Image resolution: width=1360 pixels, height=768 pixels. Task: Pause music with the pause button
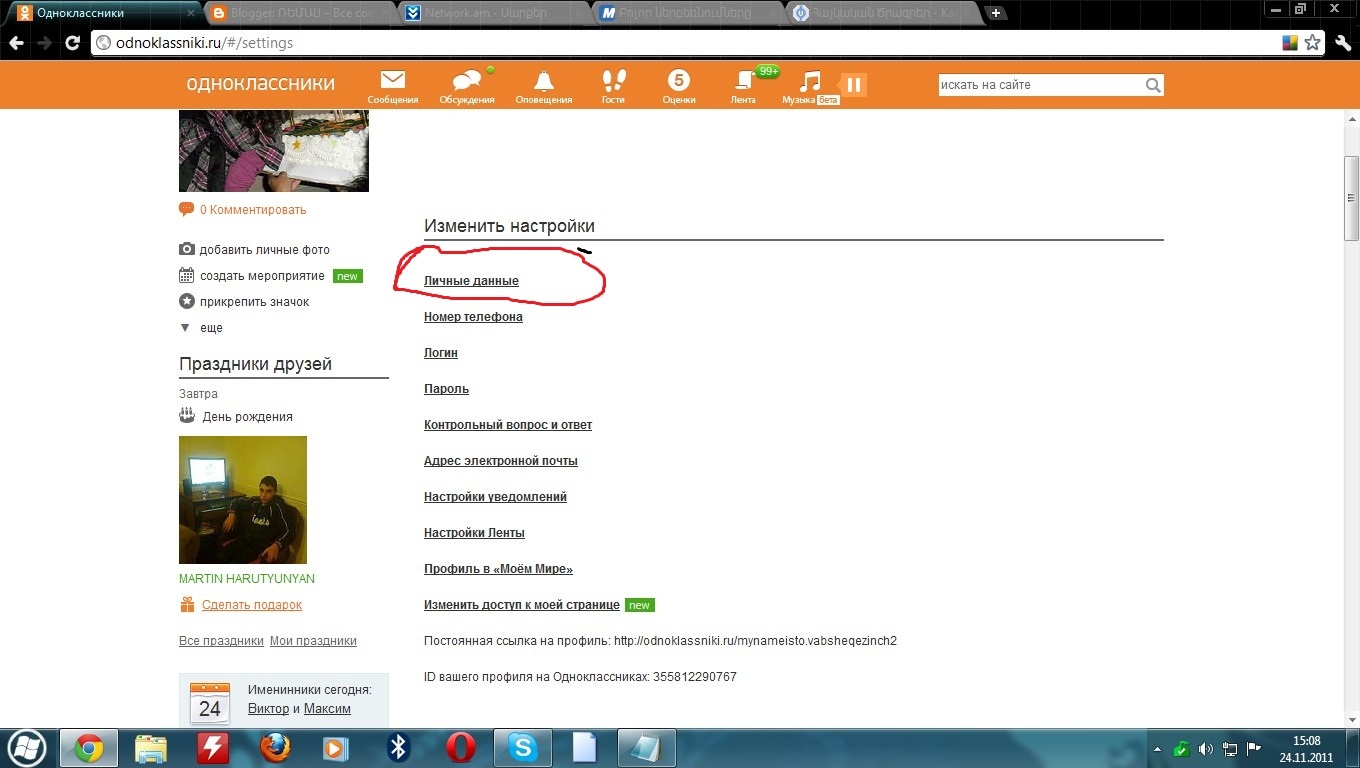coord(853,85)
